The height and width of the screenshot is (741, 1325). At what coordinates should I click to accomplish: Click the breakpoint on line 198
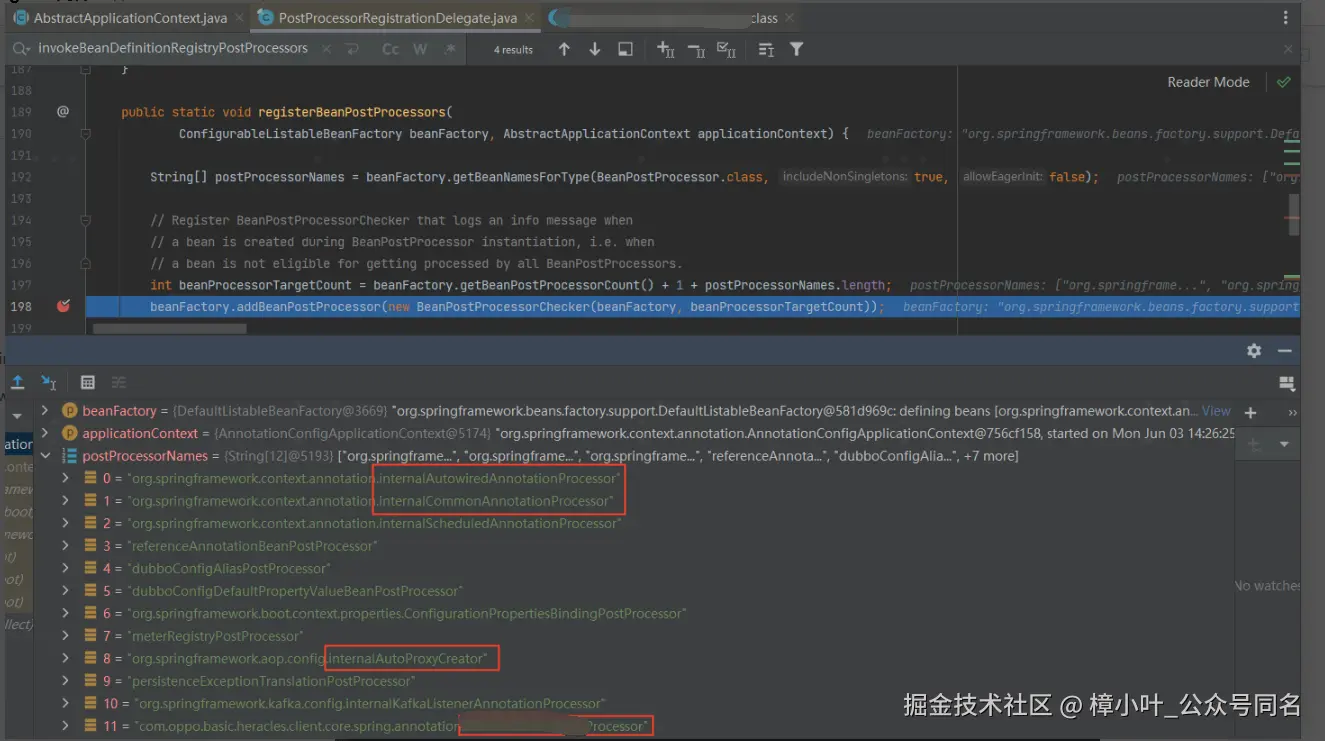click(x=63, y=306)
